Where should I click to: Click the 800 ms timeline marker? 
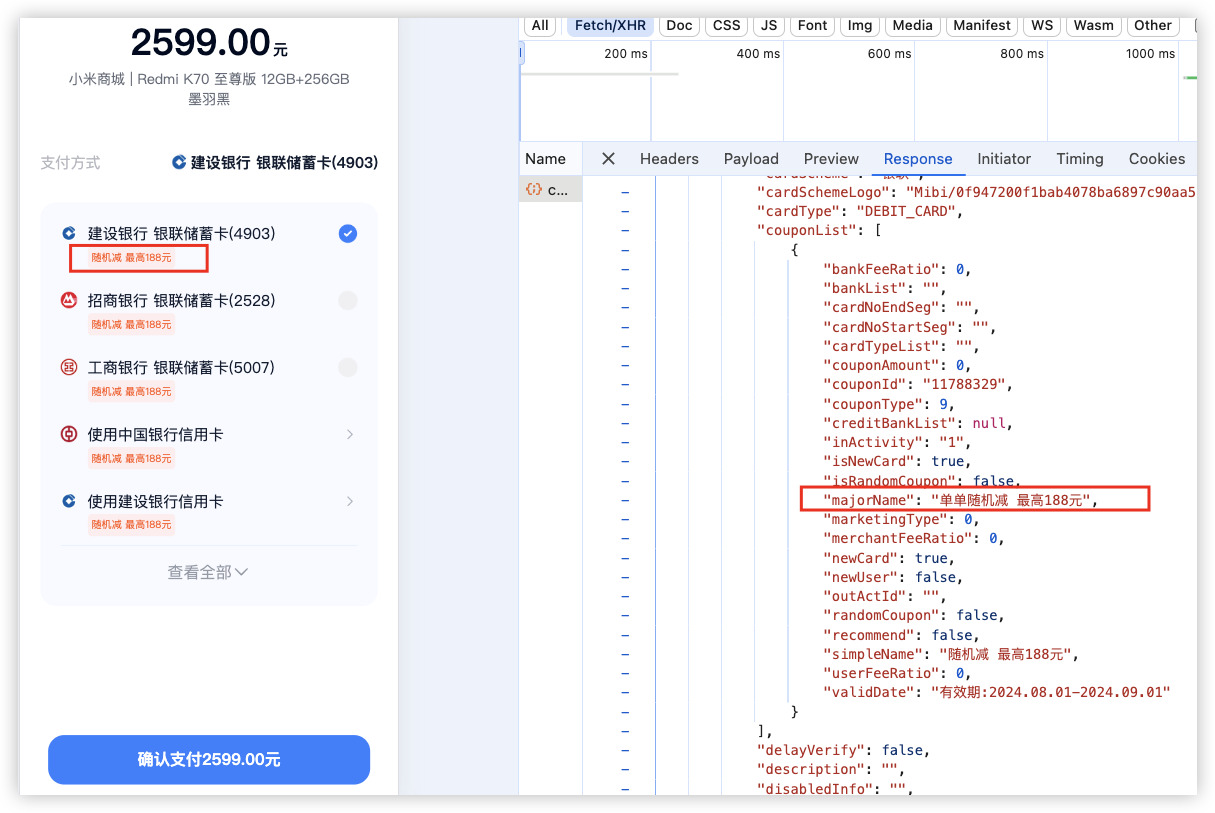coord(1022,54)
